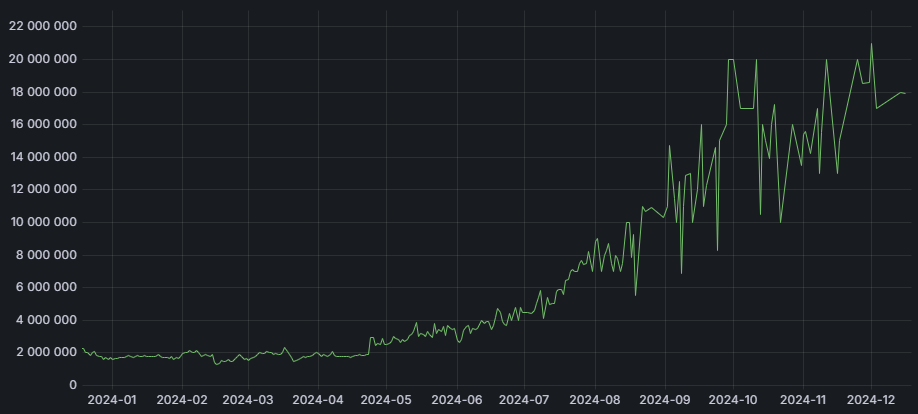
Task: Click the 10 000 000 y-axis label
Action: [x=42, y=222]
